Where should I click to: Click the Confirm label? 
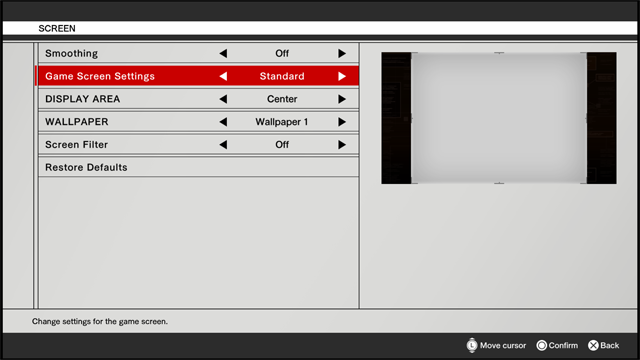click(x=563, y=345)
